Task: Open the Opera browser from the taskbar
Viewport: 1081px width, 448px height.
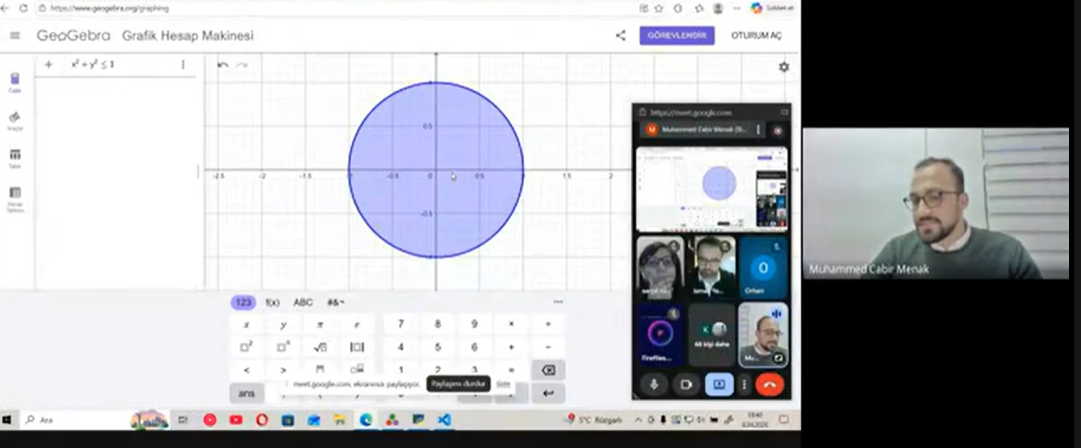Action: click(262, 420)
